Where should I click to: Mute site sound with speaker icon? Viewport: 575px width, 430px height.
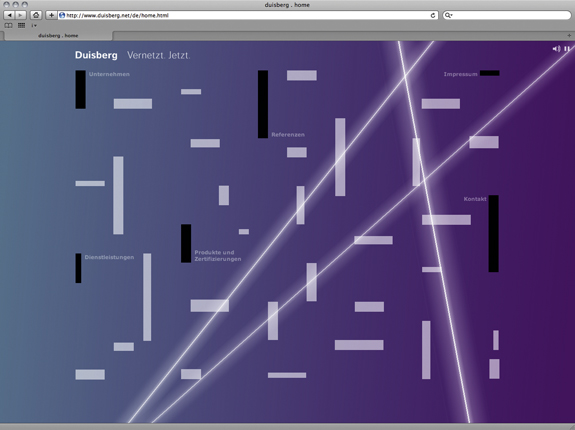[556, 49]
